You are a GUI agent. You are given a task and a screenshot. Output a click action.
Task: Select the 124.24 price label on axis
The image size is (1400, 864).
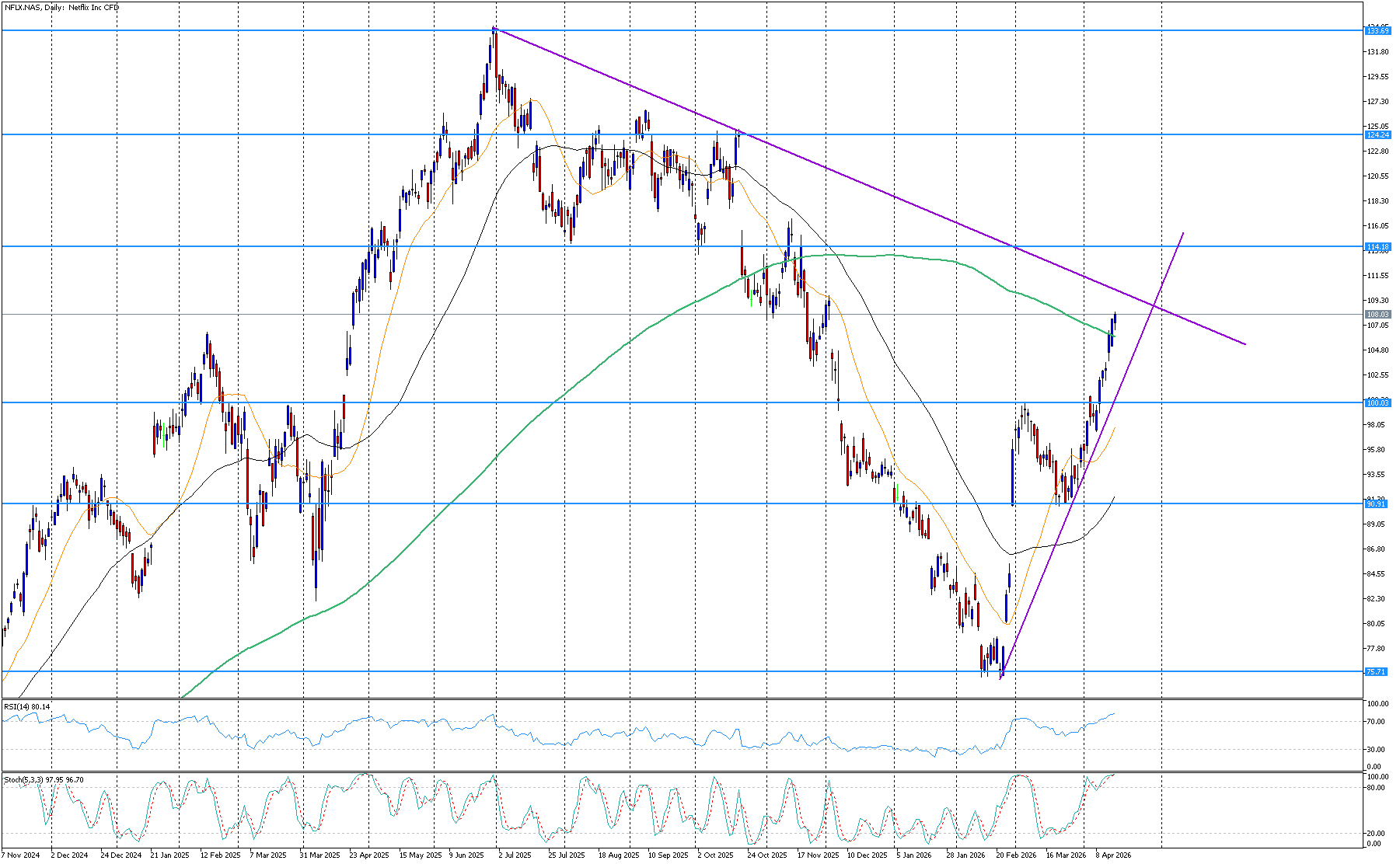(1377, 134)
